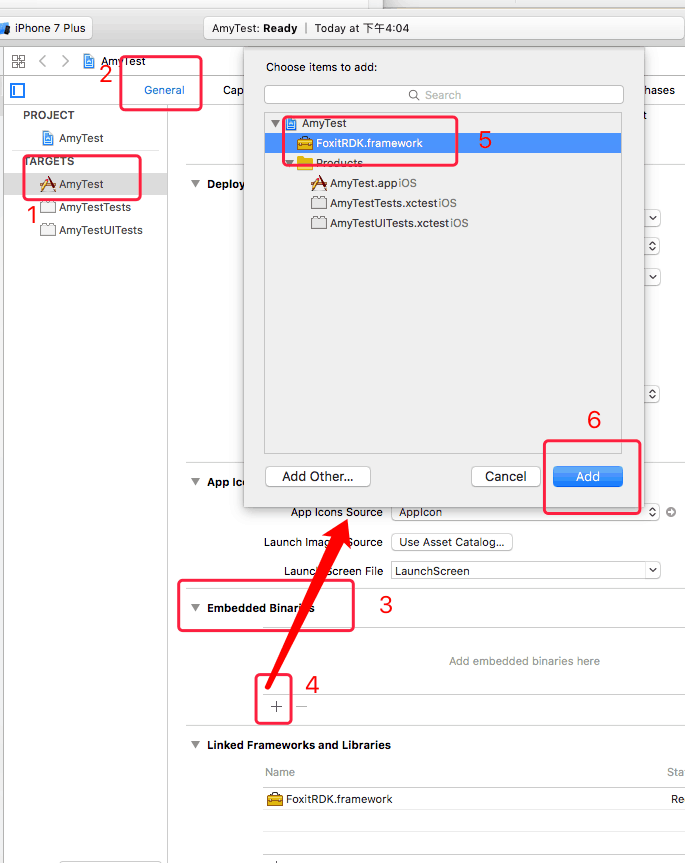Click the Name column header
The width and height of the screenshot is (685, 863).
[280, 772]
